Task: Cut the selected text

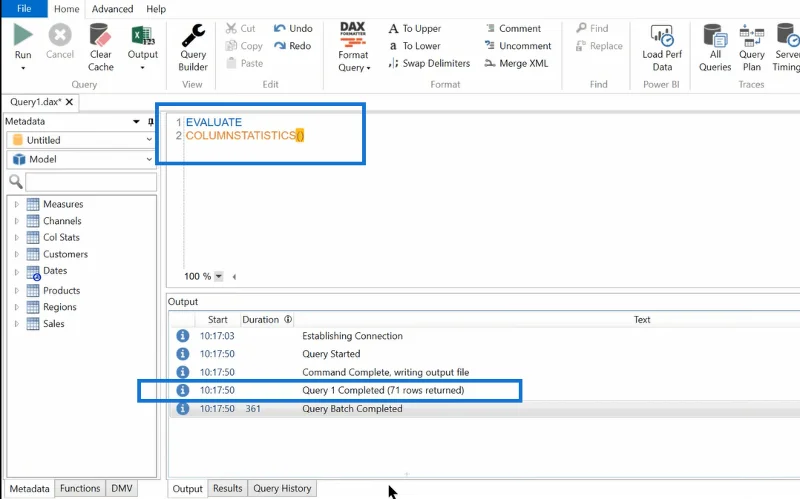Action: (240, 29)
